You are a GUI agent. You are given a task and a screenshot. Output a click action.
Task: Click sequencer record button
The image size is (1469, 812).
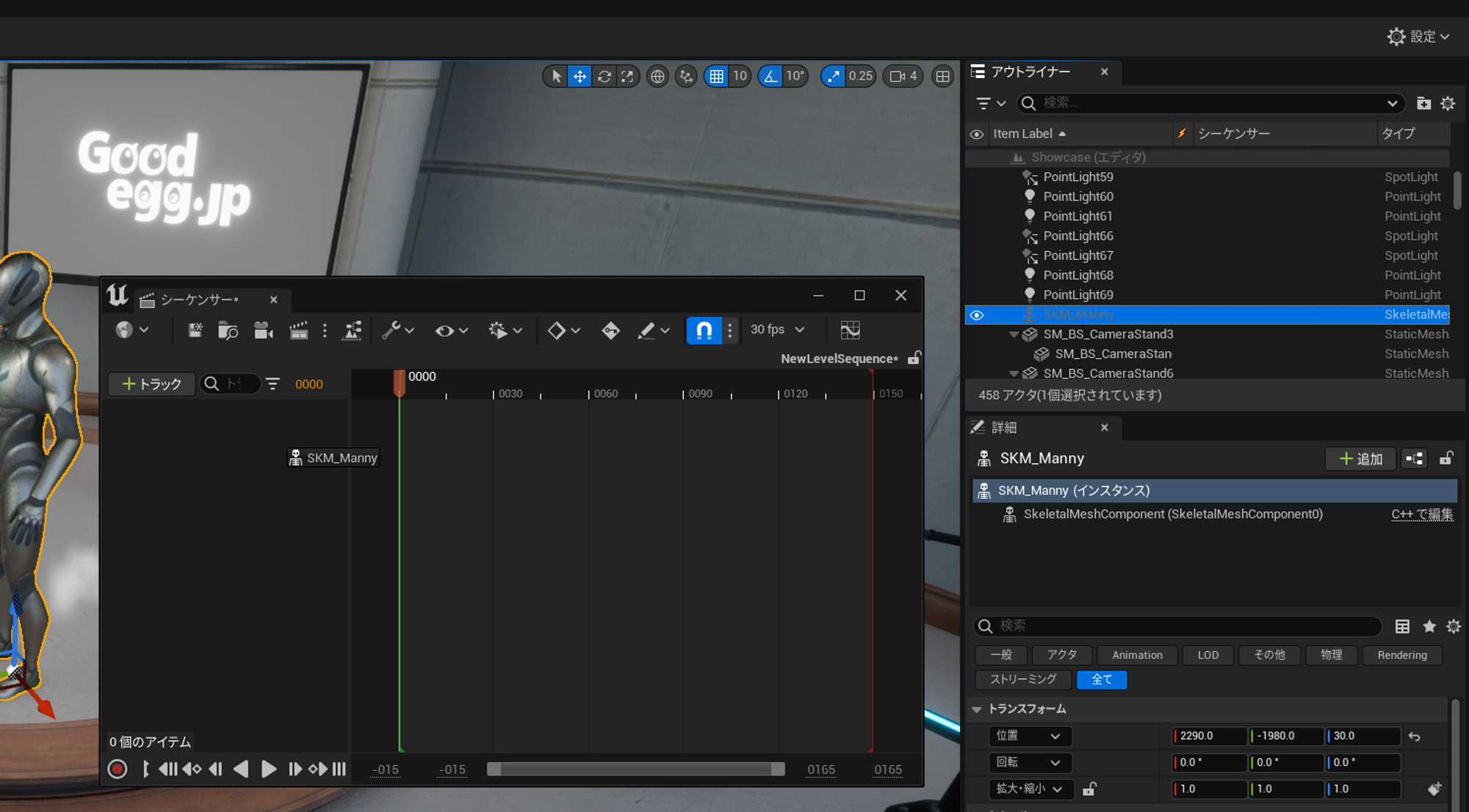pos(117,769)
